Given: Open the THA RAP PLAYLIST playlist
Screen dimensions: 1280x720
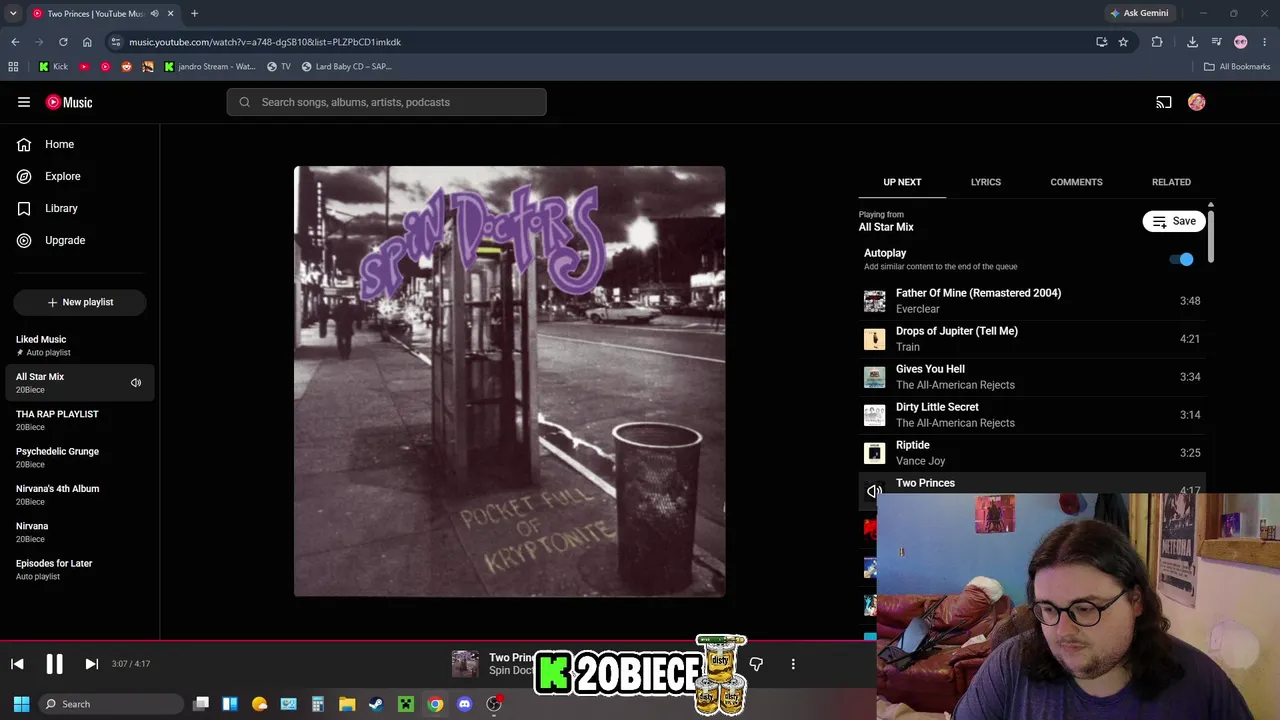Looking at the screenshot, I should point(80,420).
